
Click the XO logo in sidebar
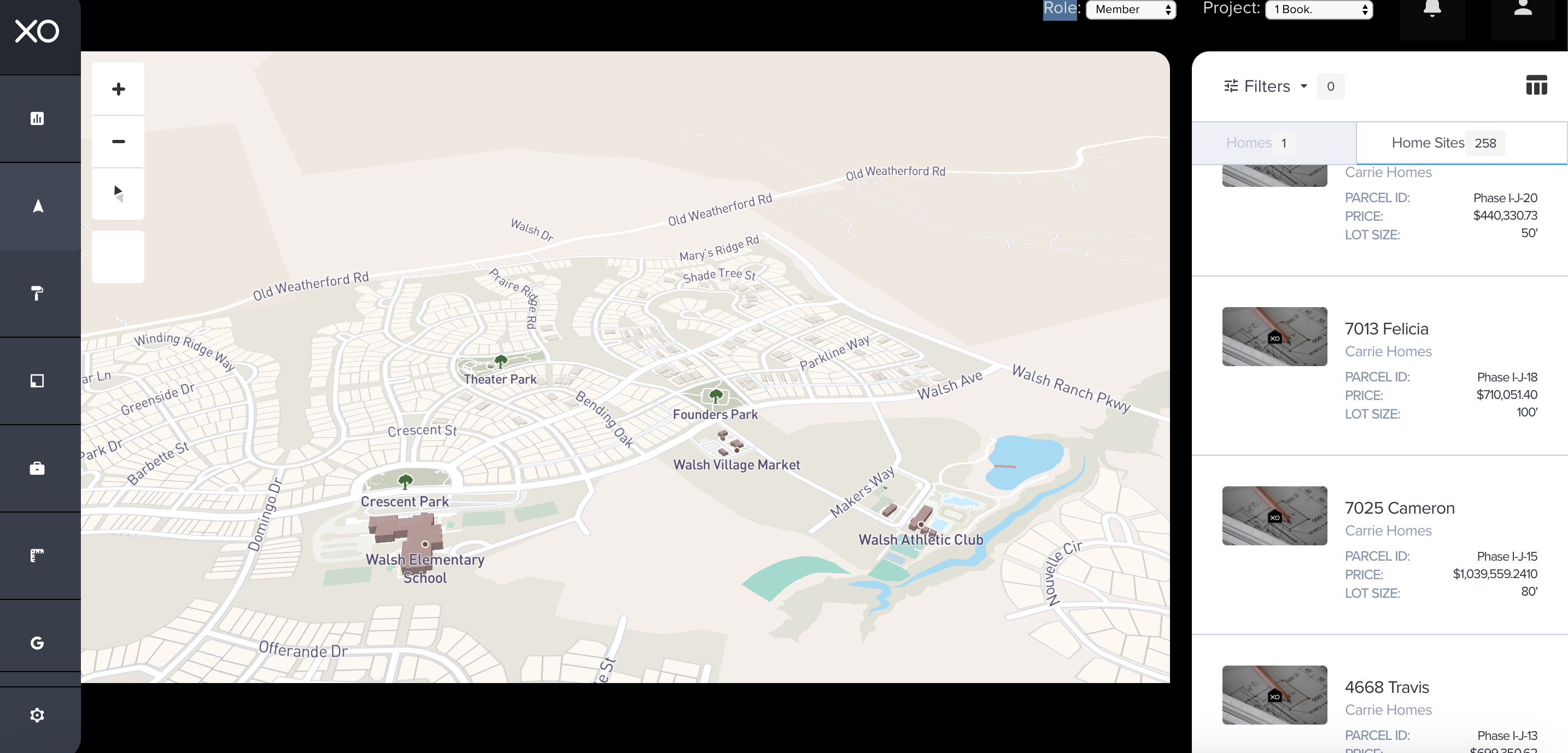pyautogui.click(x=37, y=31)
